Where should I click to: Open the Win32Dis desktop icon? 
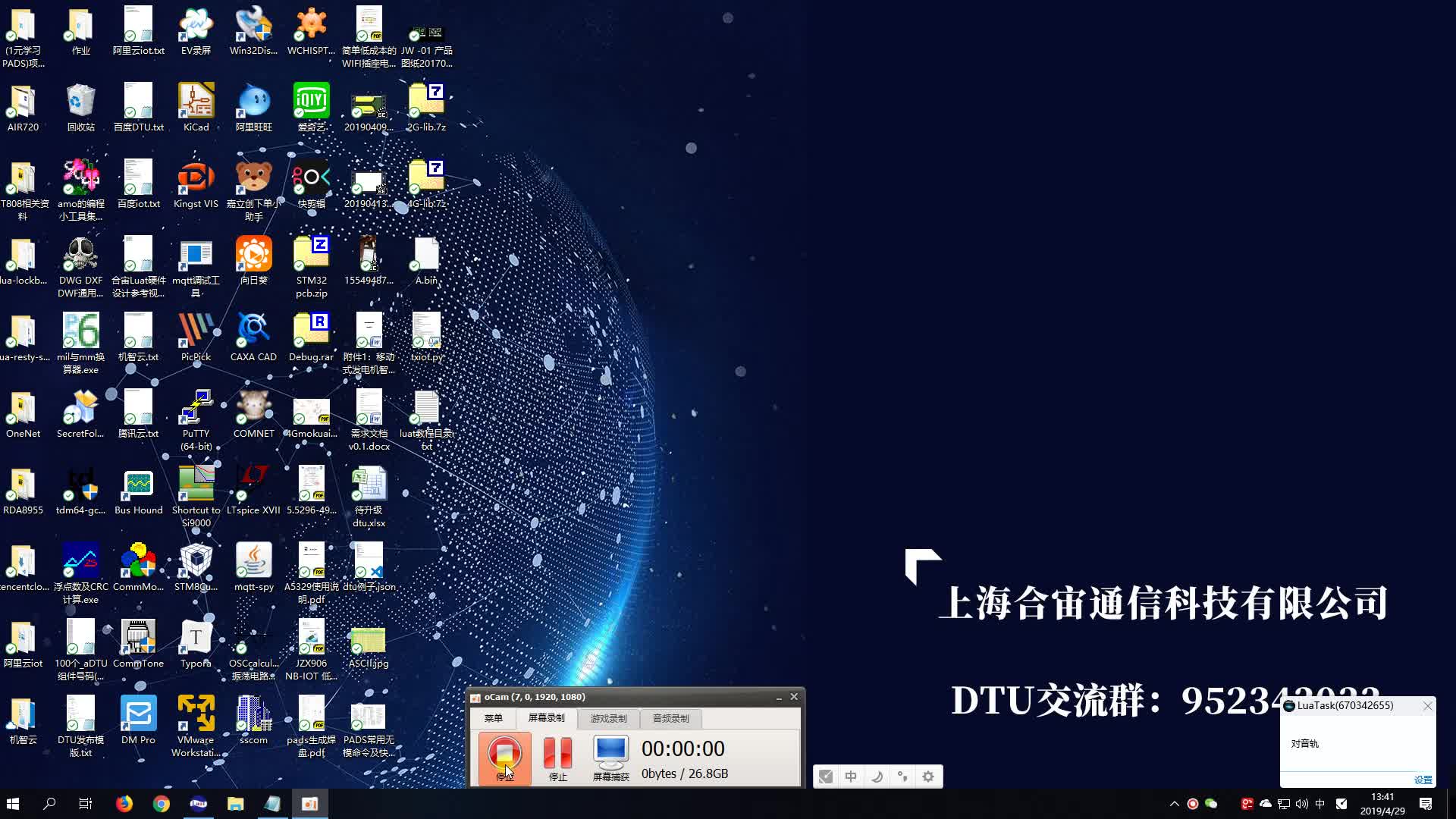point(253,31)
